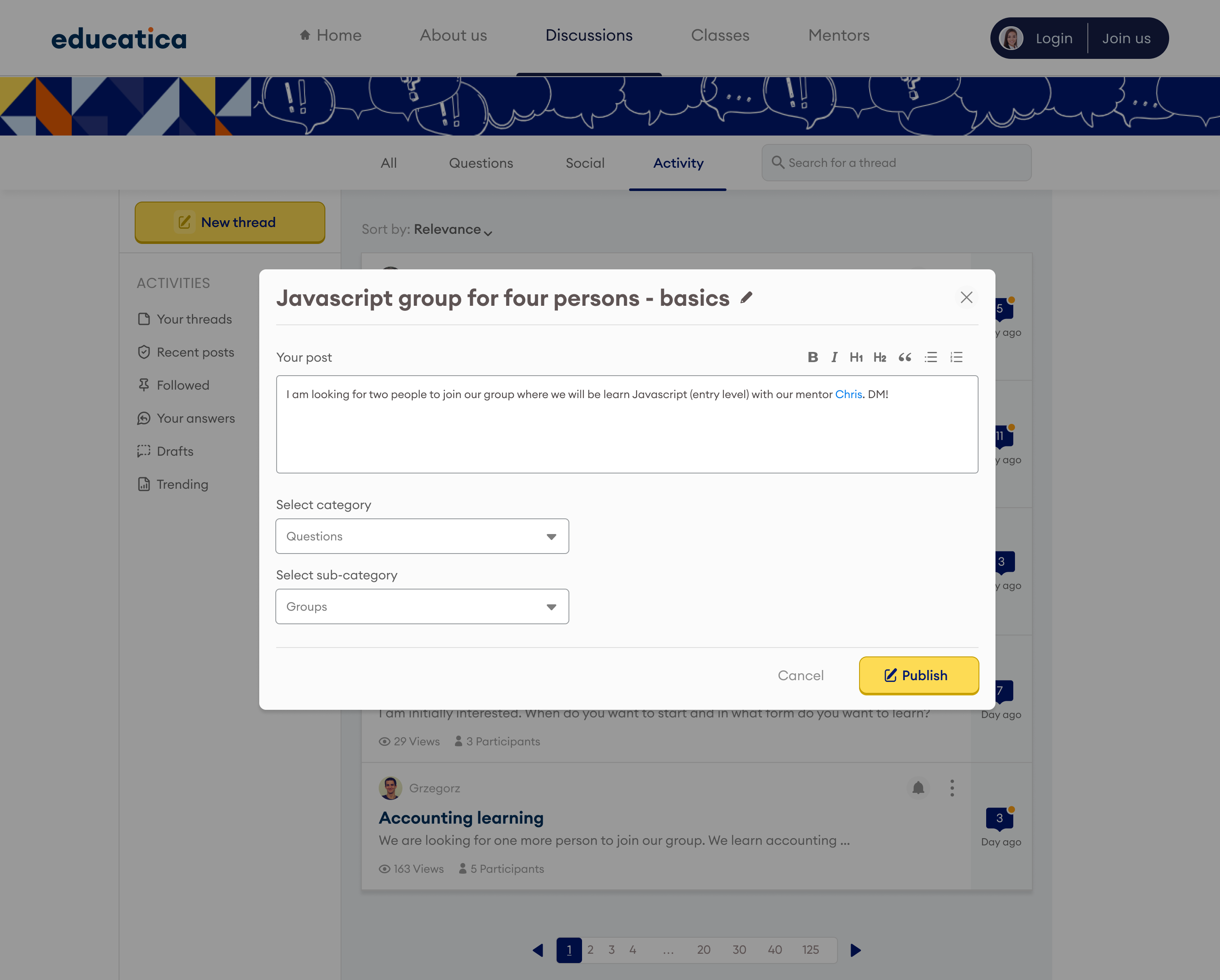Apply italic formatting to post

[834, 357]
